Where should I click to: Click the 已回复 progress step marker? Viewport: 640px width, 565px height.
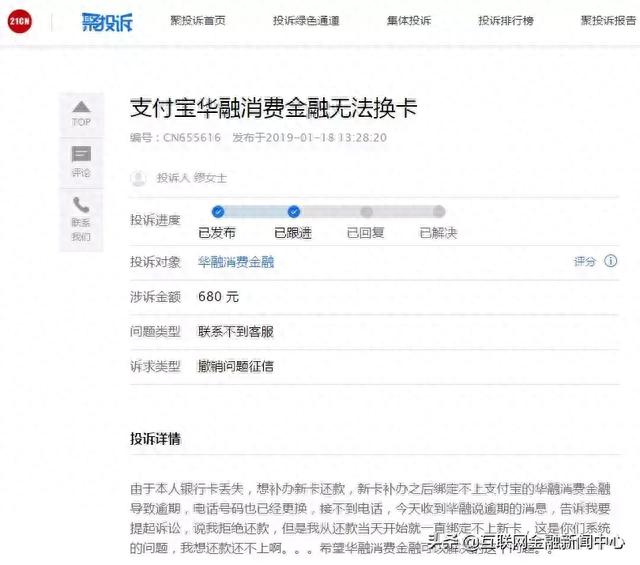(x=367, y=211)
